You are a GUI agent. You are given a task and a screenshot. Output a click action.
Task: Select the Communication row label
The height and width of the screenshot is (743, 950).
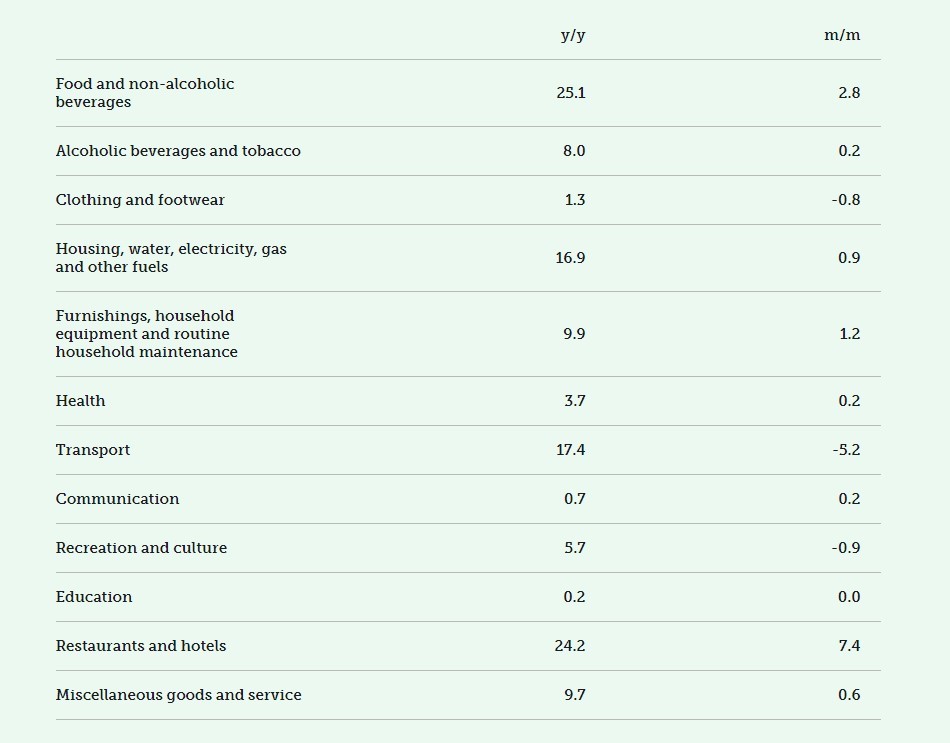click(x=117, y=499)
